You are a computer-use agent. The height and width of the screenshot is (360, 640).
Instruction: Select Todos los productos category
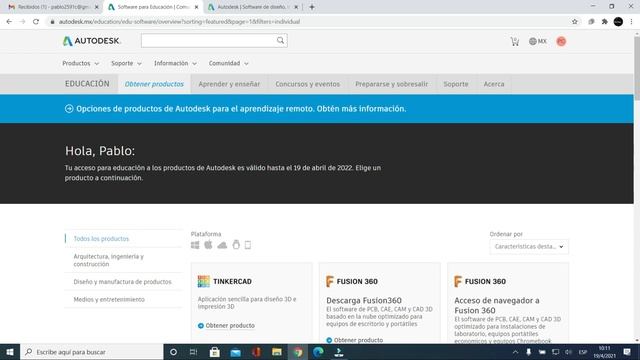(x=101, y=239)
